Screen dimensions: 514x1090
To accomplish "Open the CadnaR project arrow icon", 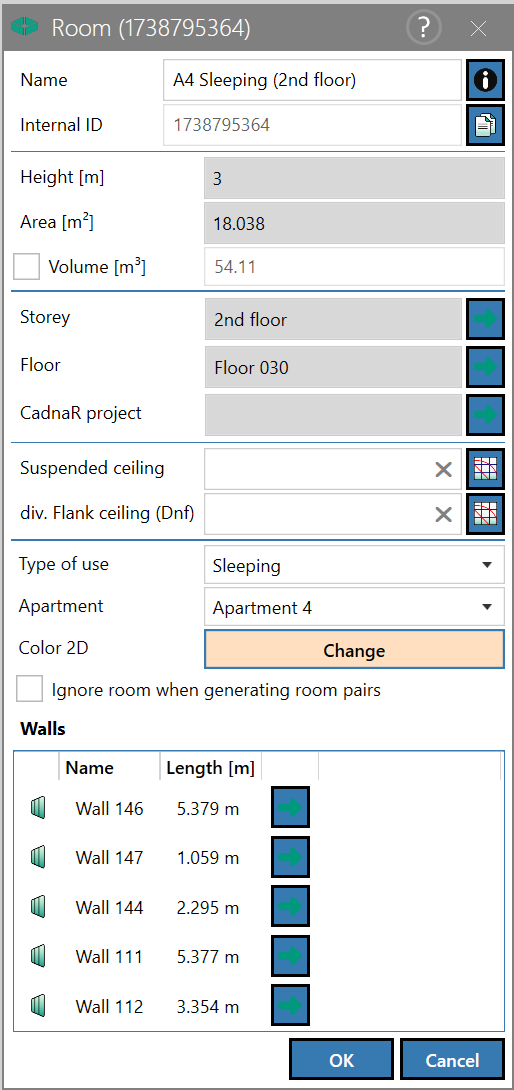I will tap(485, 414).
